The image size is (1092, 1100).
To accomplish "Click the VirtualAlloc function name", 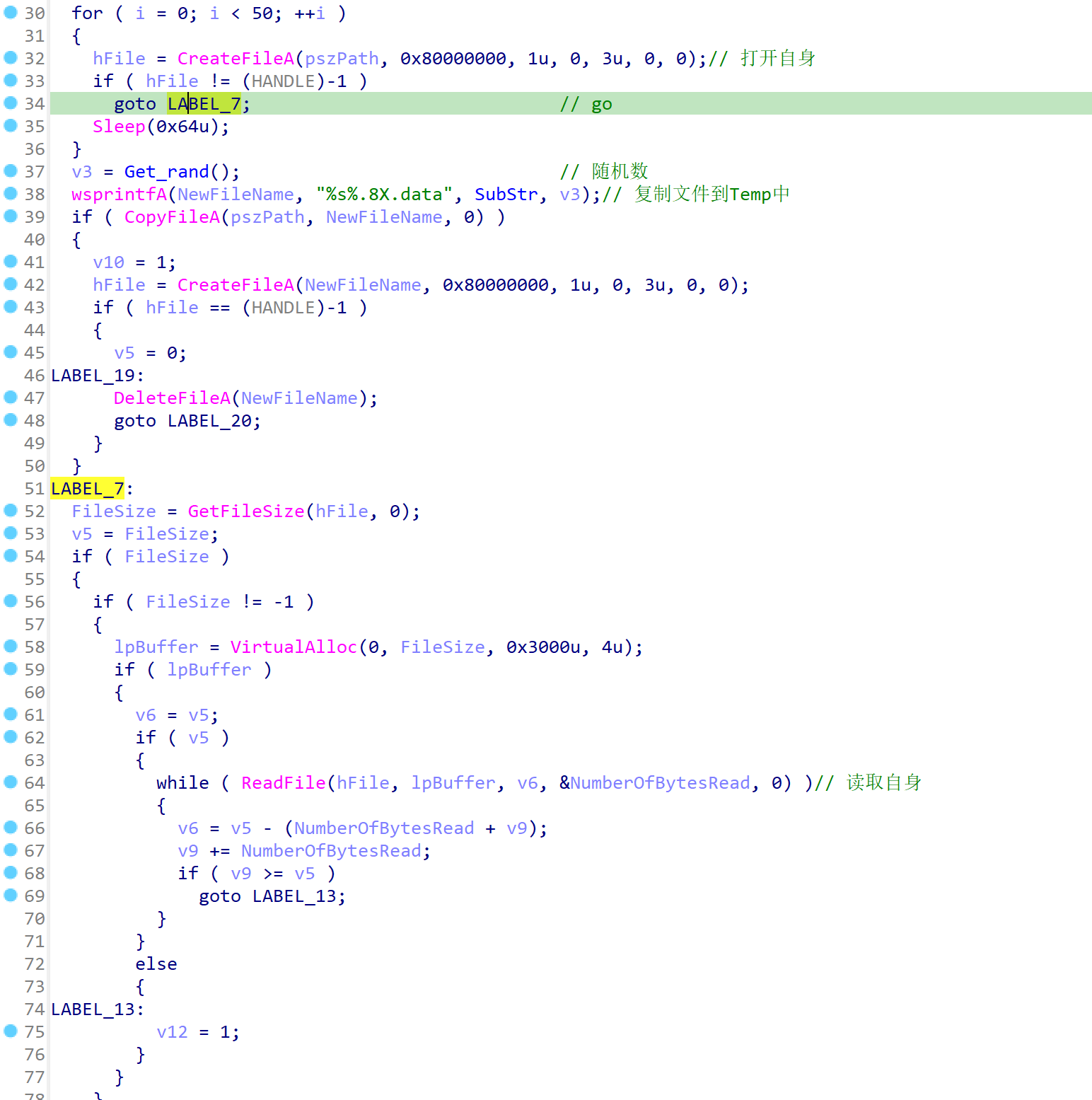I will (x=294, y=647).
